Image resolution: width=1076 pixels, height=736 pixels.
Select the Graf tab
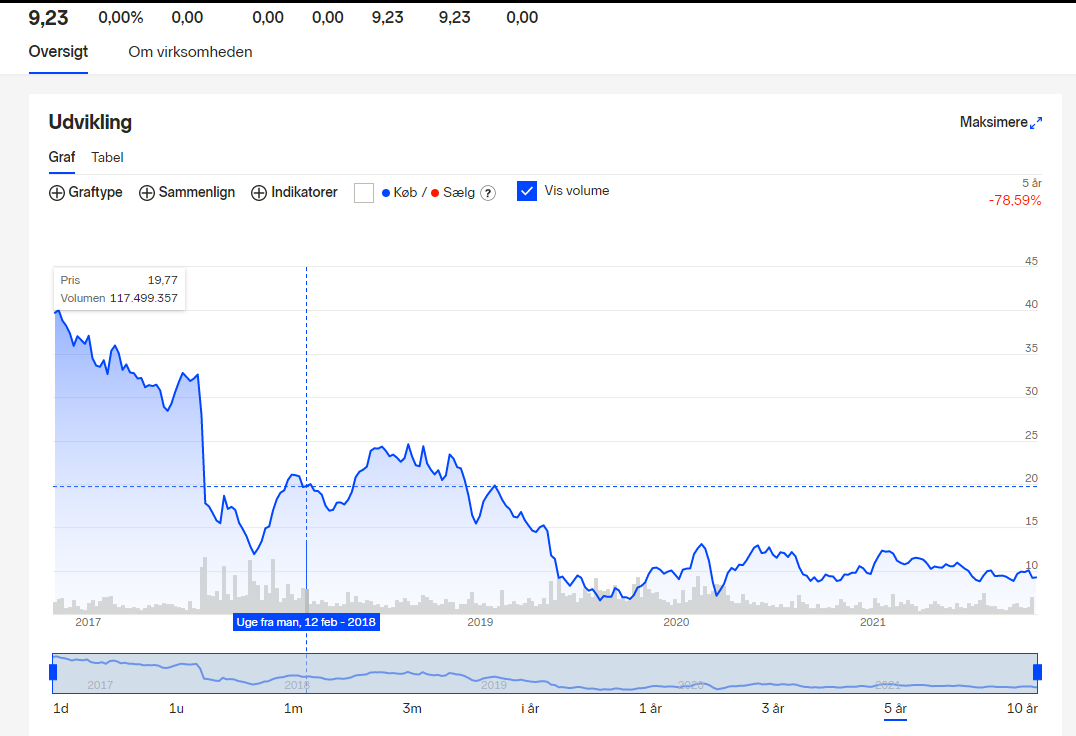tap(62, 157)
